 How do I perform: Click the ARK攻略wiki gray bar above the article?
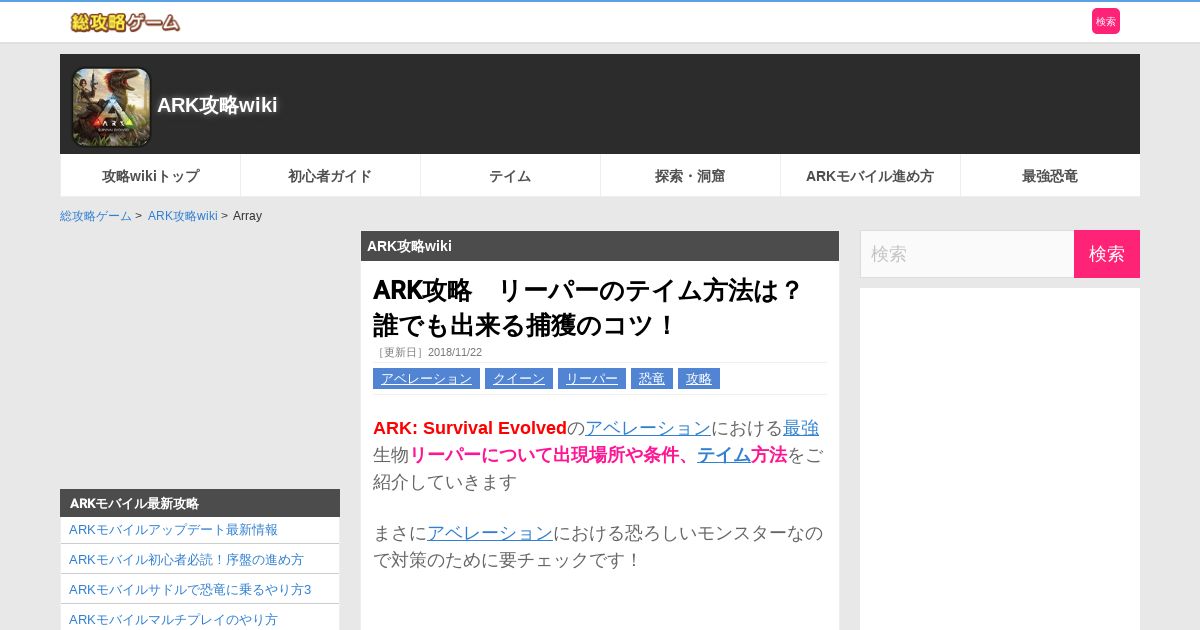[x=600, y=246]
